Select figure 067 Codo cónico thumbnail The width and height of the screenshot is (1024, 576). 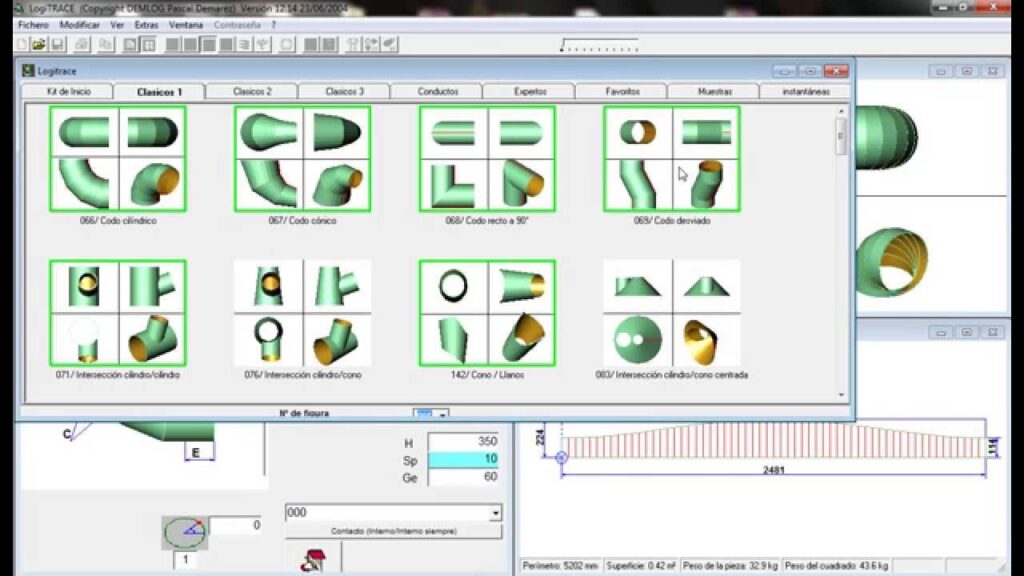[302, 159]
